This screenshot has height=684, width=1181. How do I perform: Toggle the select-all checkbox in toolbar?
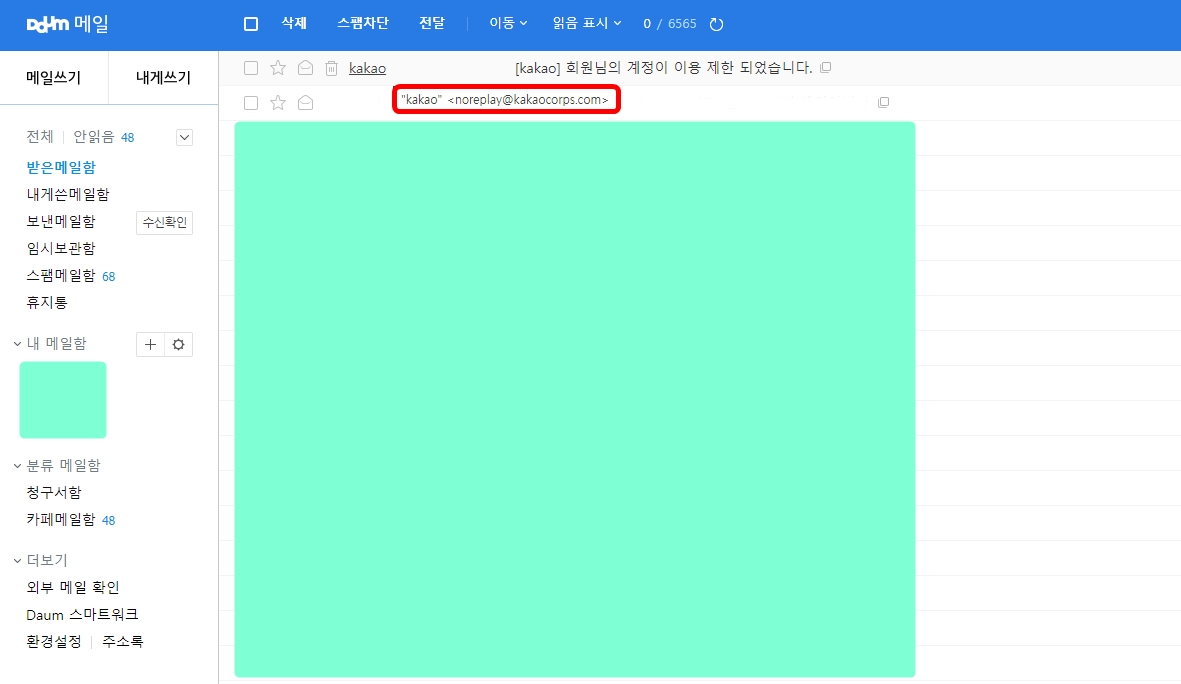click(251, 24)
